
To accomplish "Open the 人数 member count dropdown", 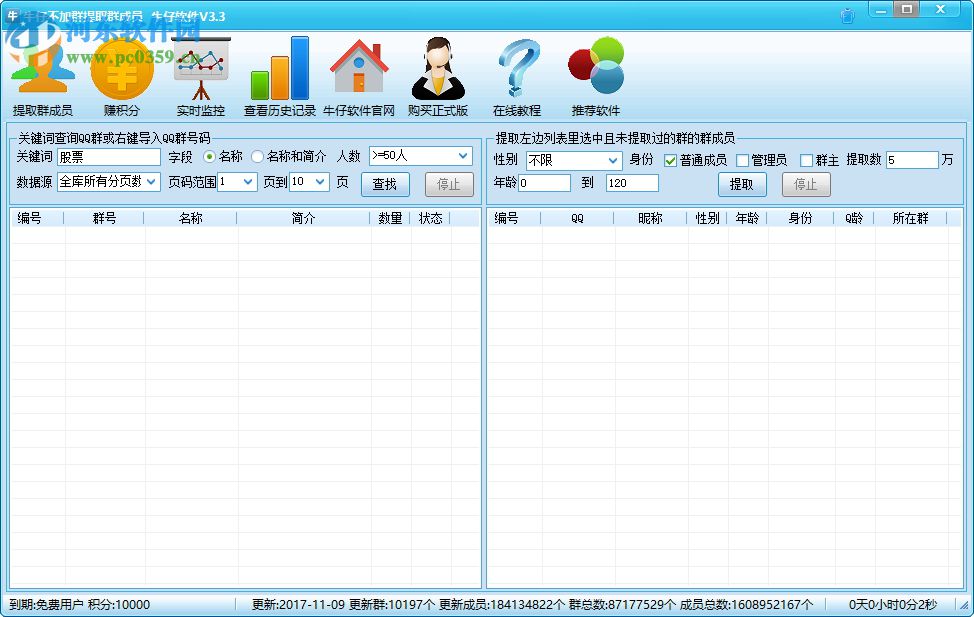I will [420, 156].
